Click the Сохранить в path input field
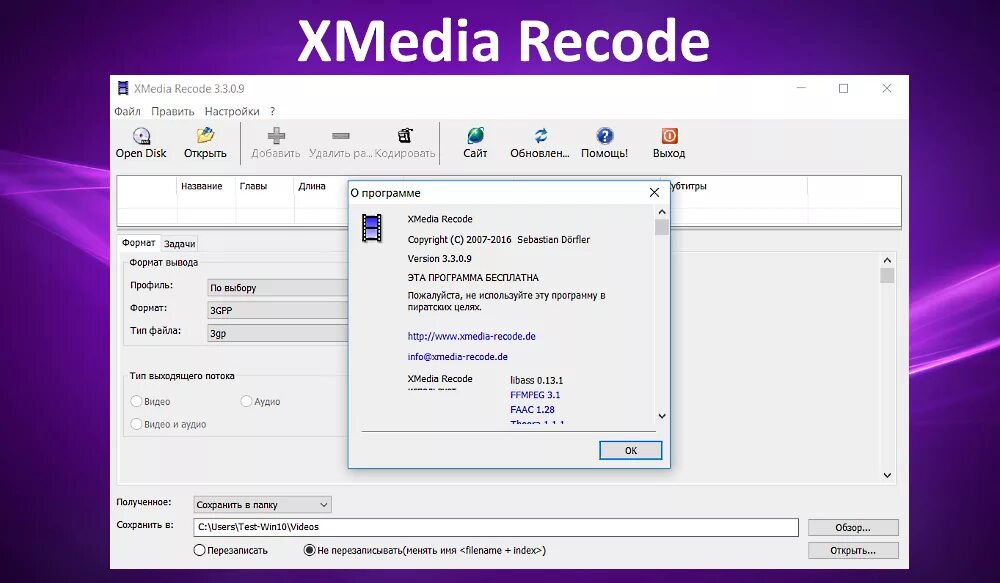The height and width of the screenshot is (583, 1000). (496, 527)
